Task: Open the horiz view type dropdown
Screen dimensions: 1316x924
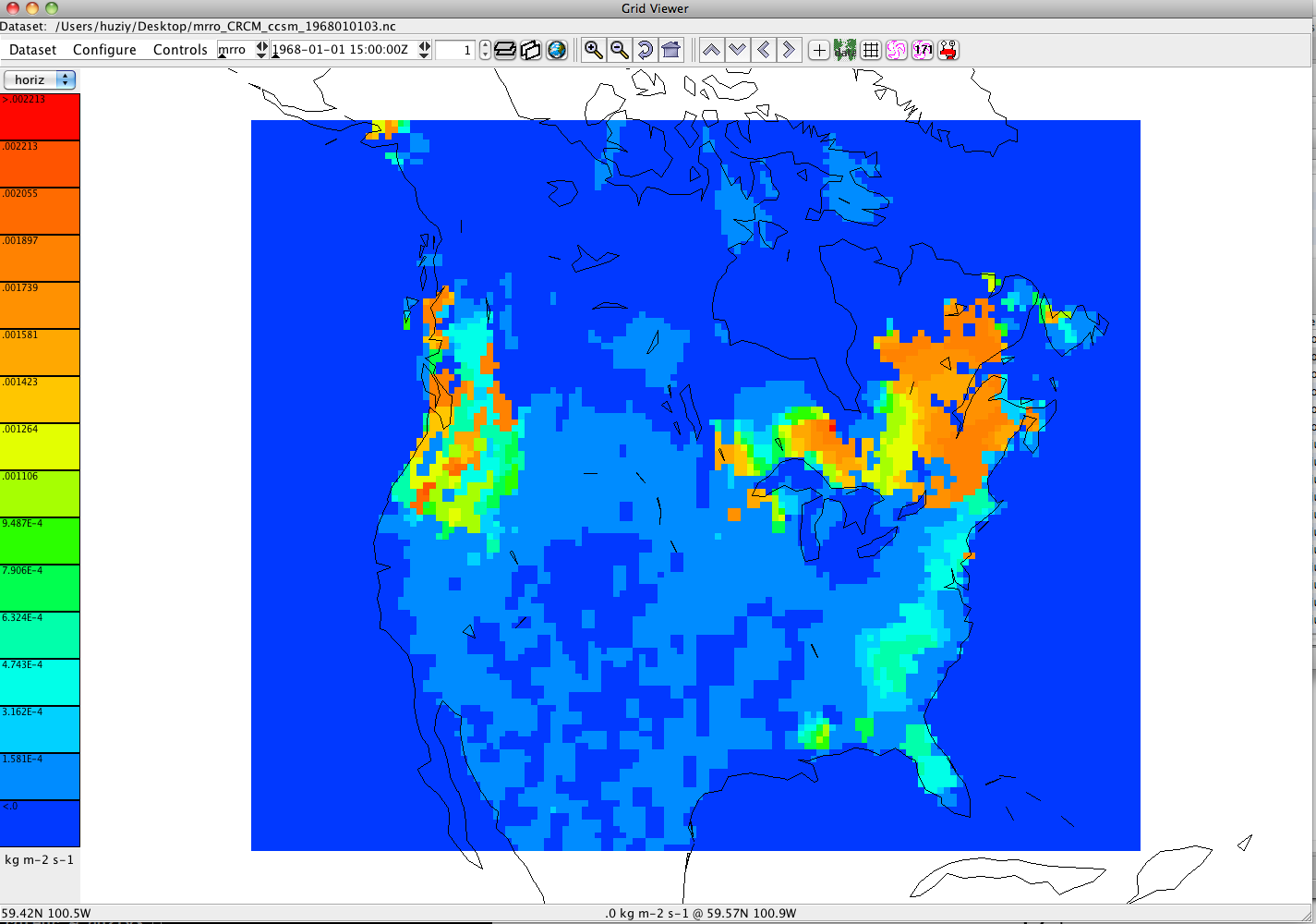Action: coord(40,79)
